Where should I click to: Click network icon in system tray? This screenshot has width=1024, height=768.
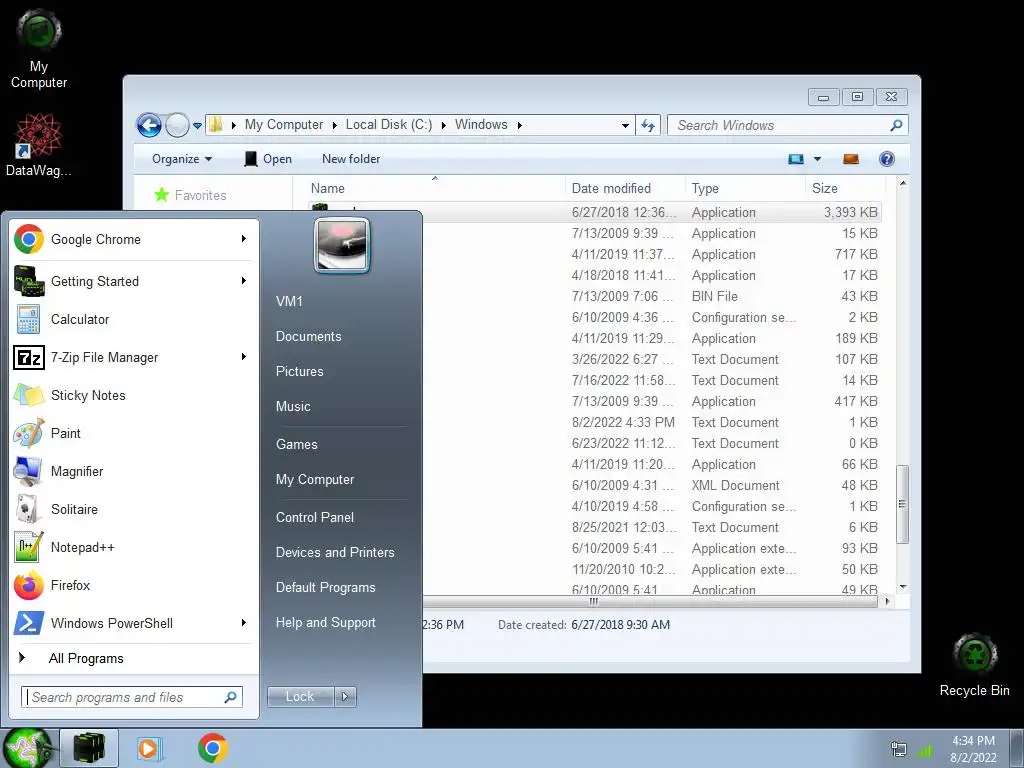coord(899,750)
